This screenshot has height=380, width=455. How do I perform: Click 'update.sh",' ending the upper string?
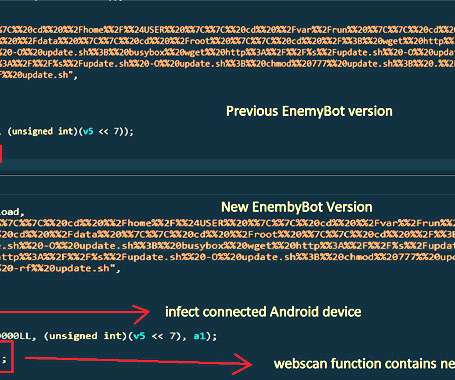[45, 75]
